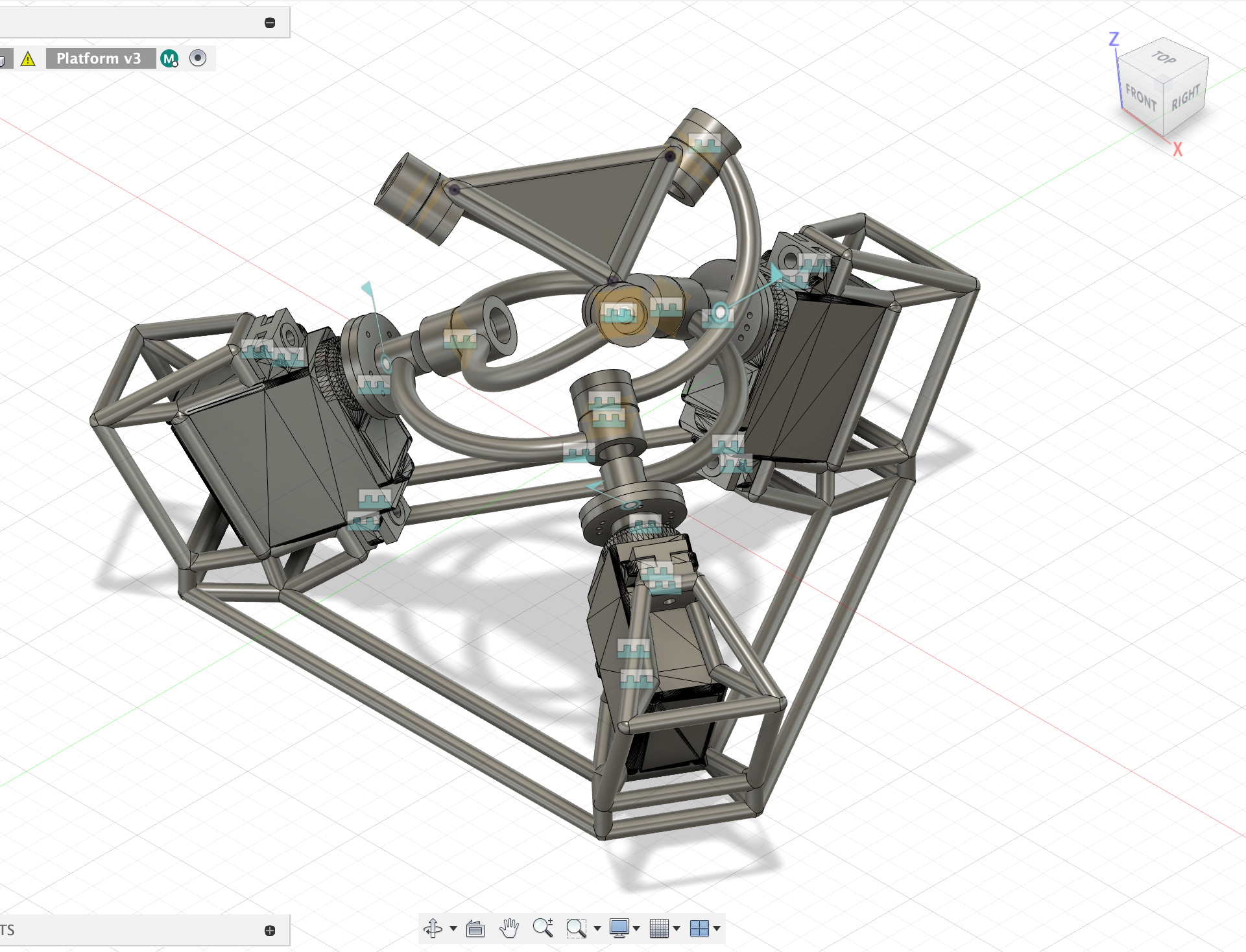The width and height of the screenshot is (1246, 952).
Task: Click the Viewports layout icon
Action: 699,929
